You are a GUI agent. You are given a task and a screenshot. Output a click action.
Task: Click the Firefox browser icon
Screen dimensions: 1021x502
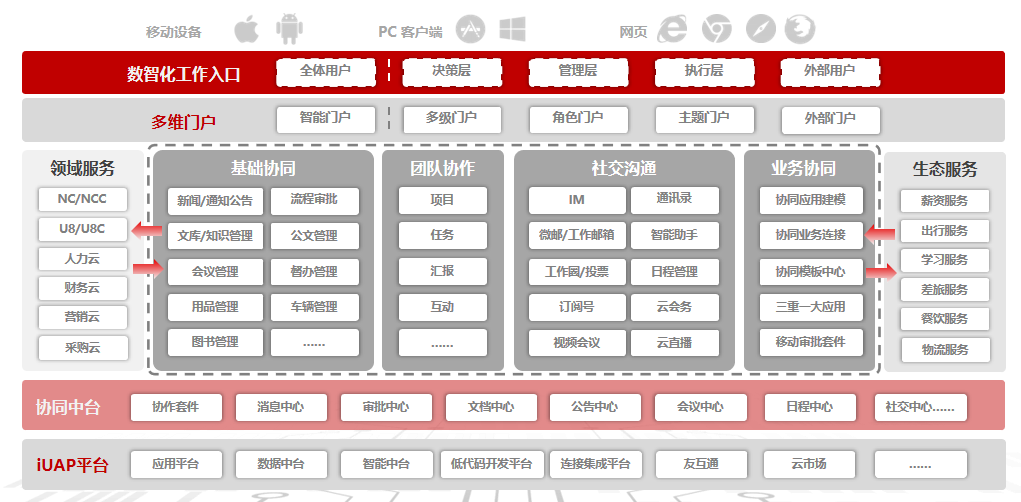799,29
